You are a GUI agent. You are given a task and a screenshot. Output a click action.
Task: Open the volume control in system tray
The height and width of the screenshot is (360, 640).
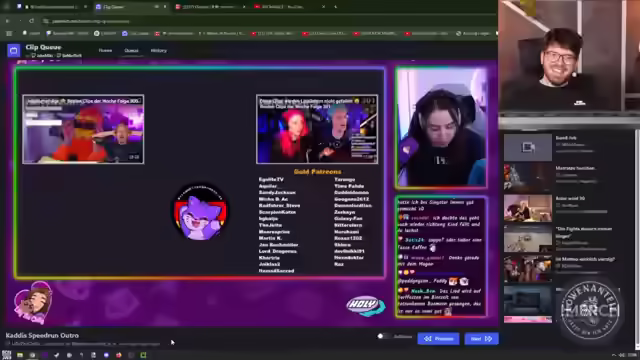622,356
